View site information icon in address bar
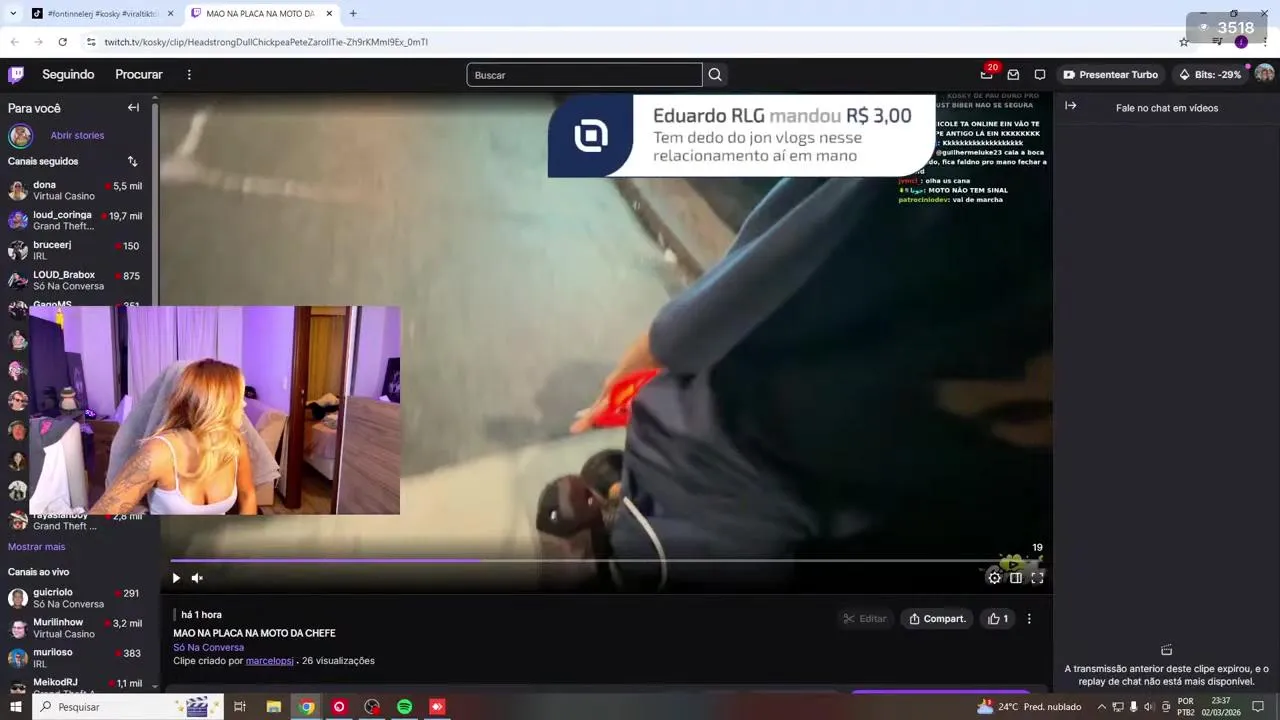1280x720 pixels. (91, 42)
